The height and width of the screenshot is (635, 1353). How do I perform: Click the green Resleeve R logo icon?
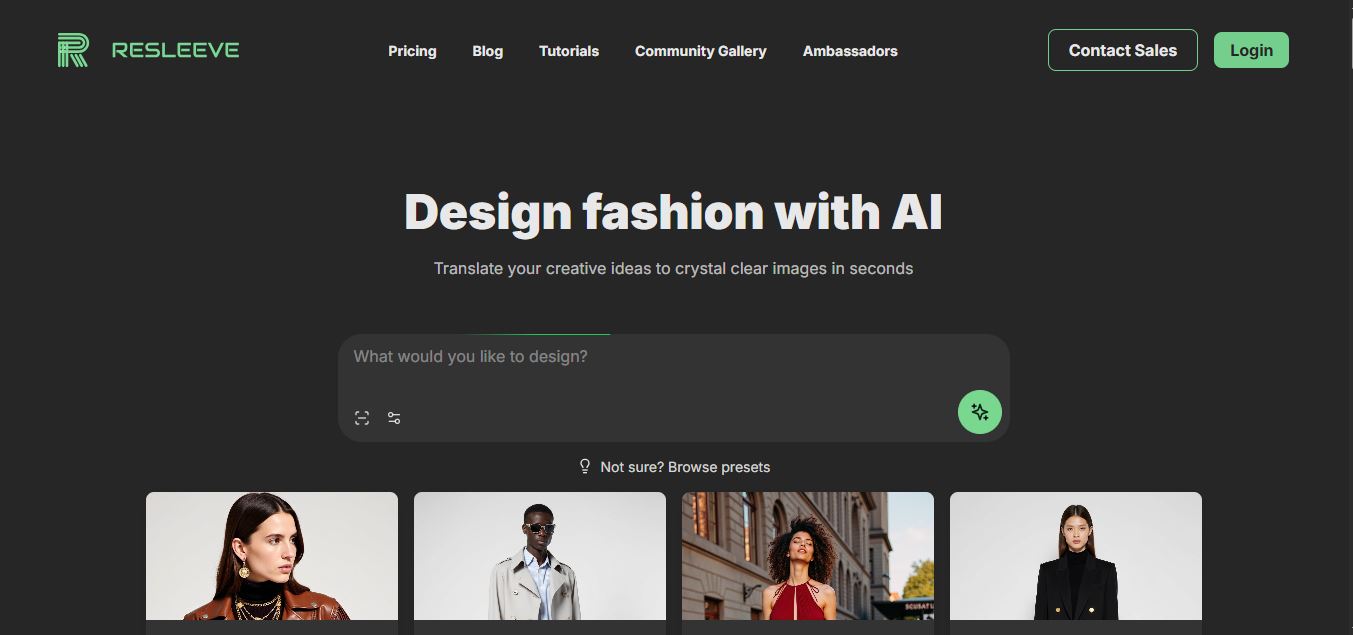pos(73,50)
